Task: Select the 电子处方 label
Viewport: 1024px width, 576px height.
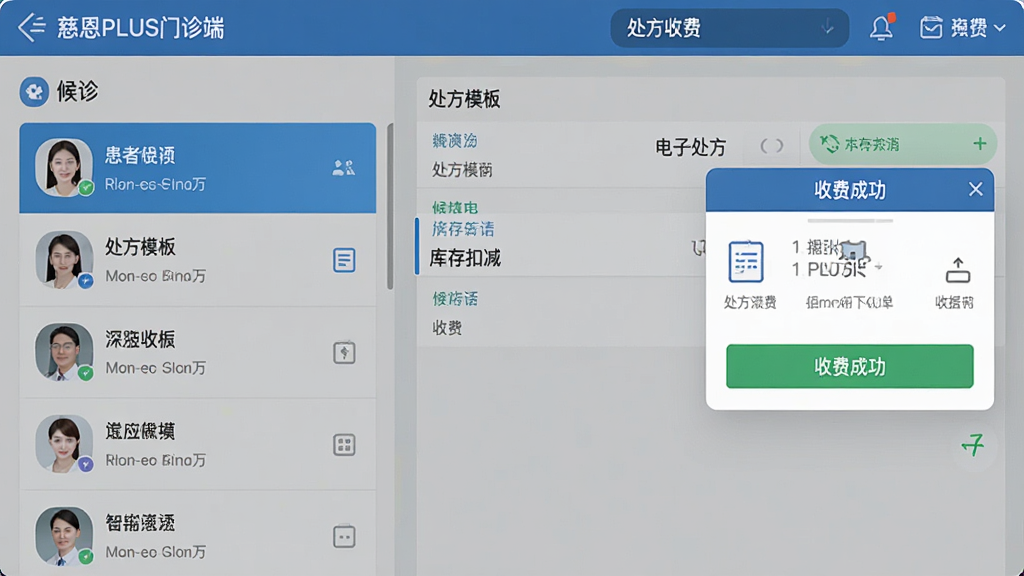Action: click(x=690, y=148)
